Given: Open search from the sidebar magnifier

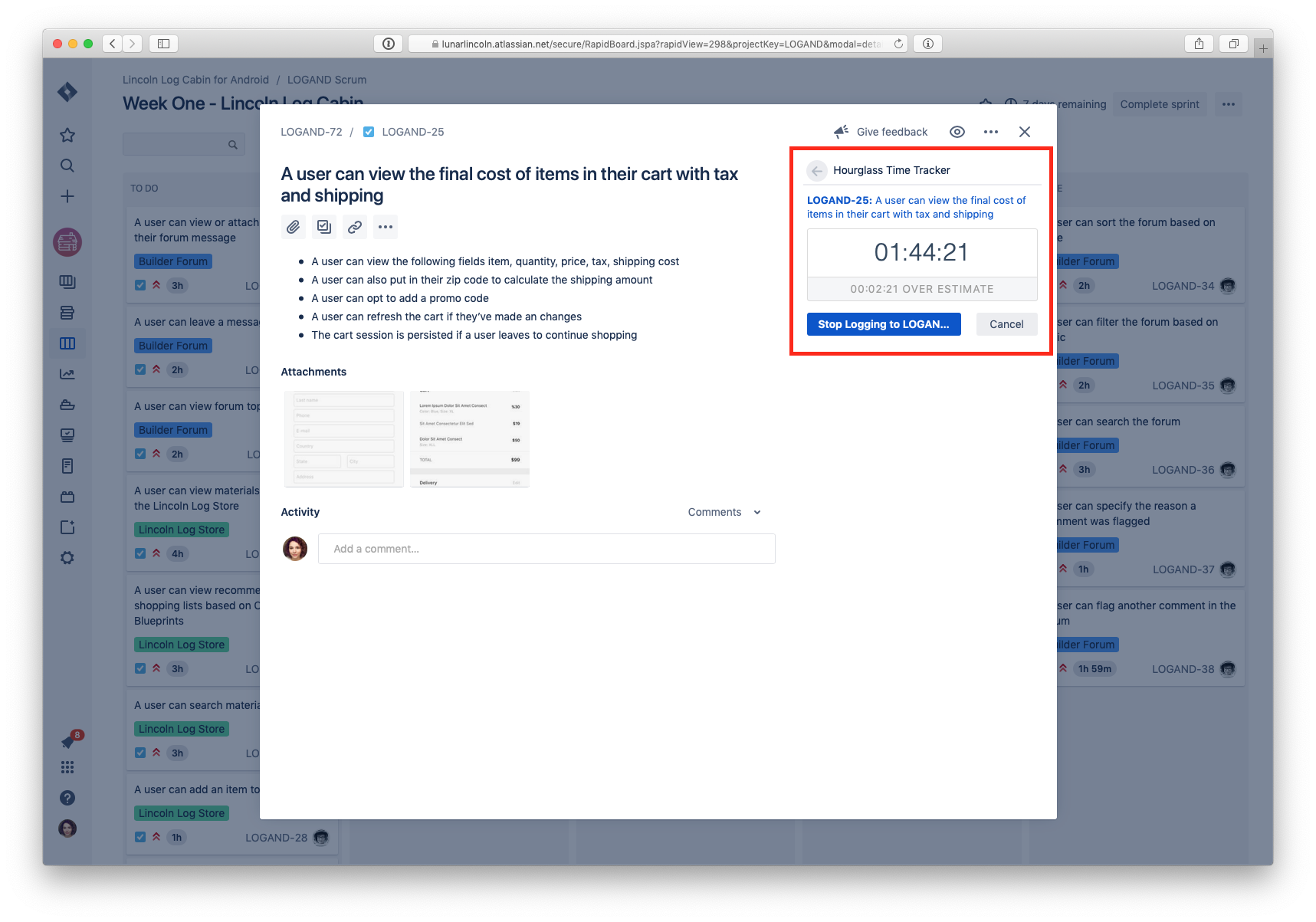Looking at the screenshot, I should pos(67,166).
